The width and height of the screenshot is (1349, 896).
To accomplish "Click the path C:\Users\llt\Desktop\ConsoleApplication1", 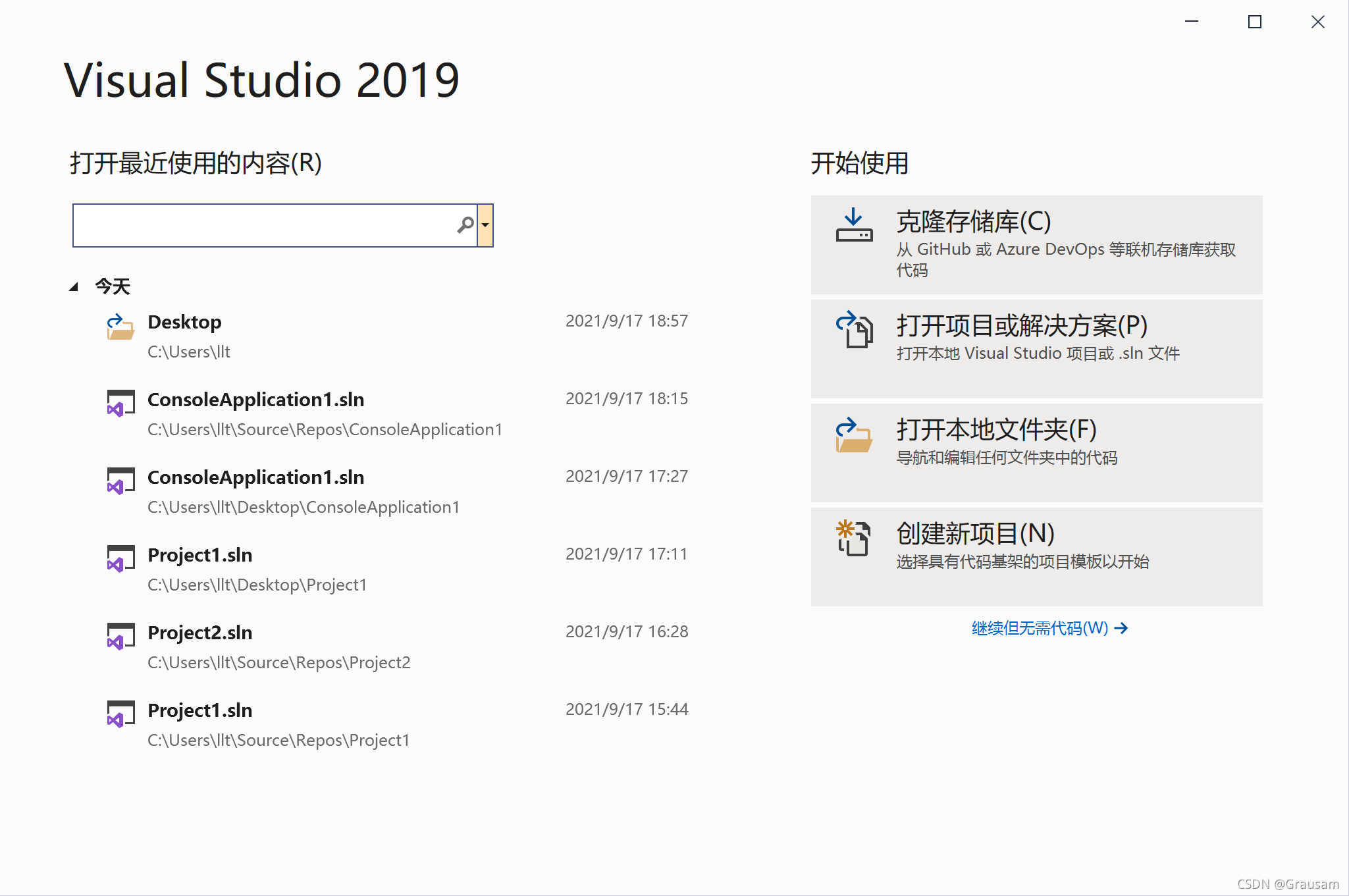I will tap(304, 507).
